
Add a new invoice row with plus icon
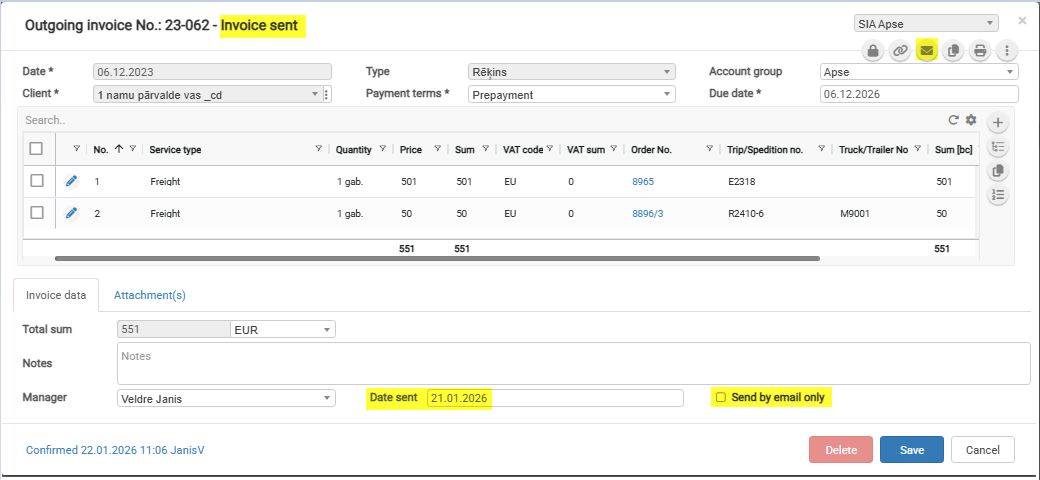[x=997, y=123]
